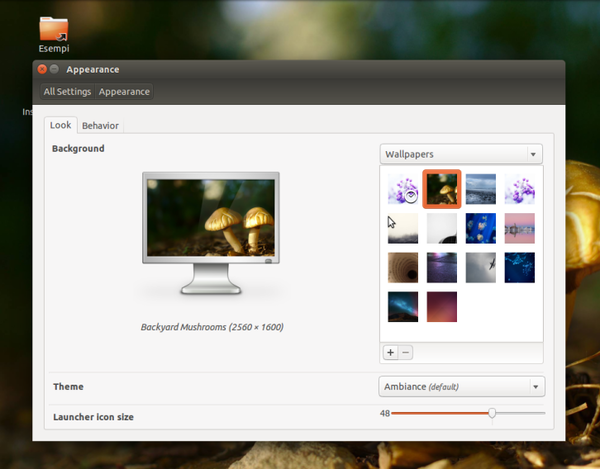
Task: Select the brown spiral tunnel wallpaper
Action: (x=403, y=267)
